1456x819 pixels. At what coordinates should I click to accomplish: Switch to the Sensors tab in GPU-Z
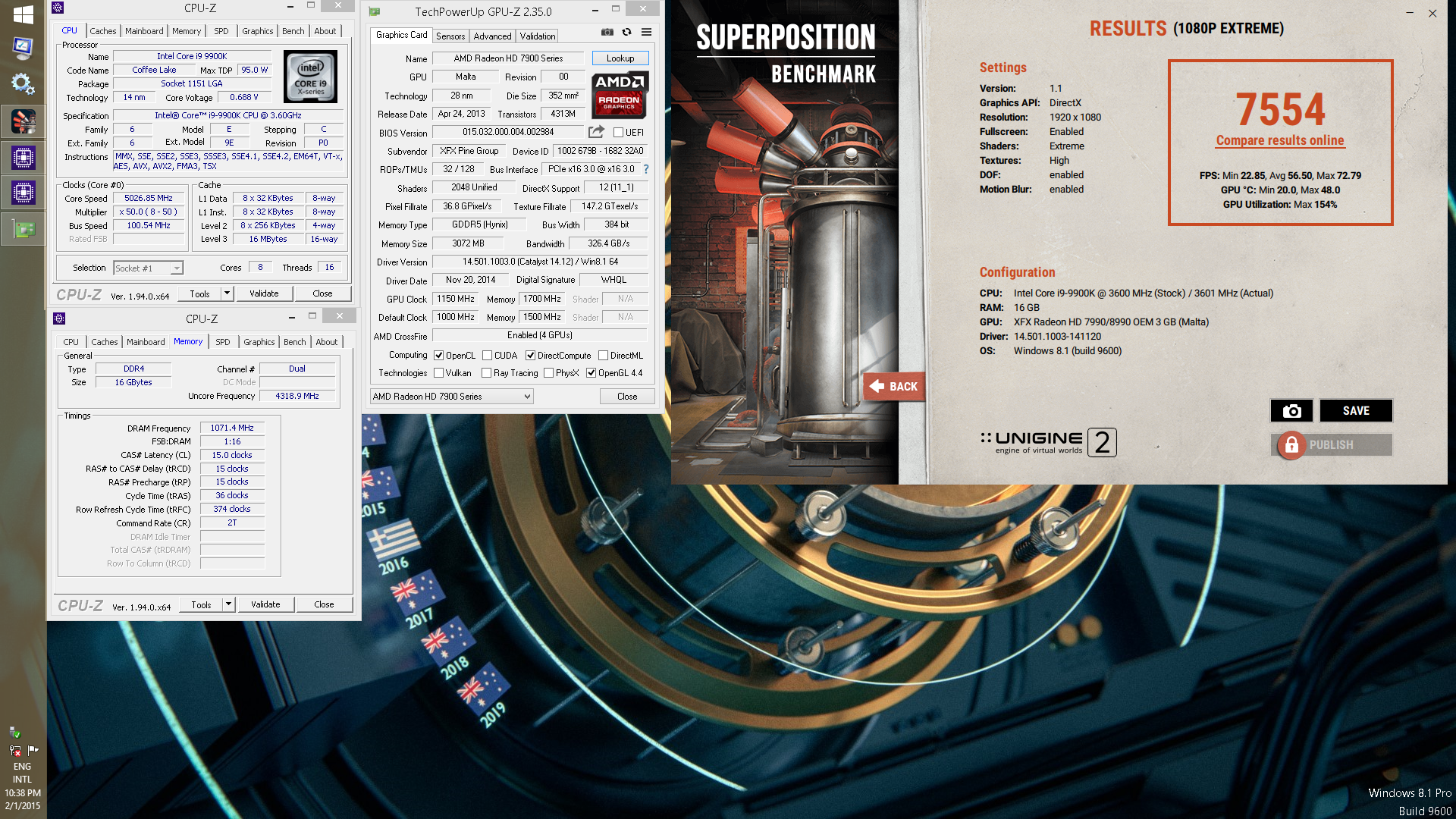coord(450,36)
